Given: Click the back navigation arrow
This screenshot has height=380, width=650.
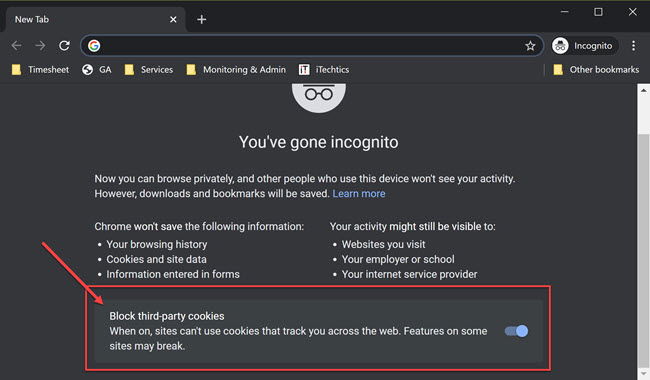Looking at the screenshot, I should [17, 46].
